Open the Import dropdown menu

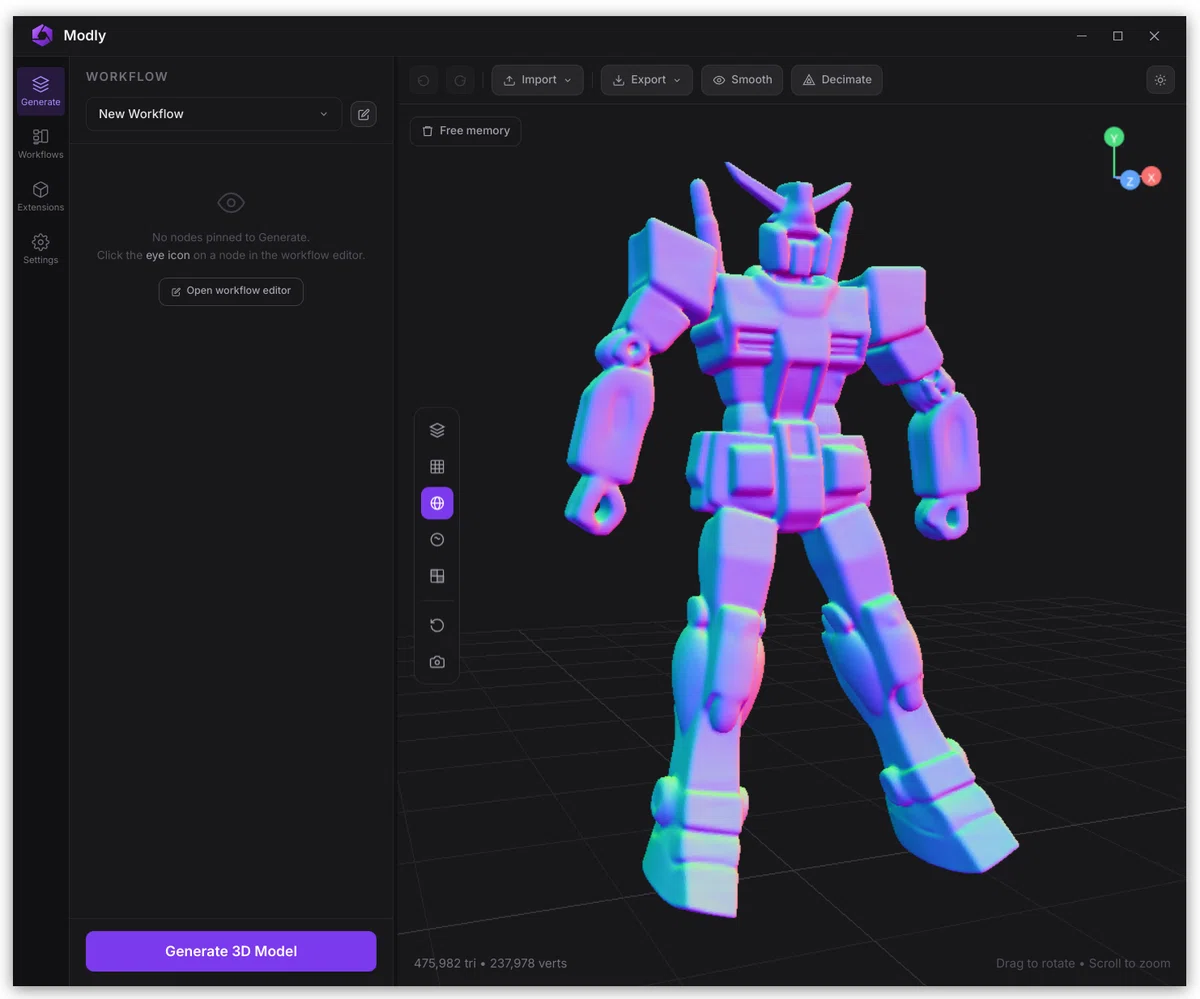click(538, 80)
